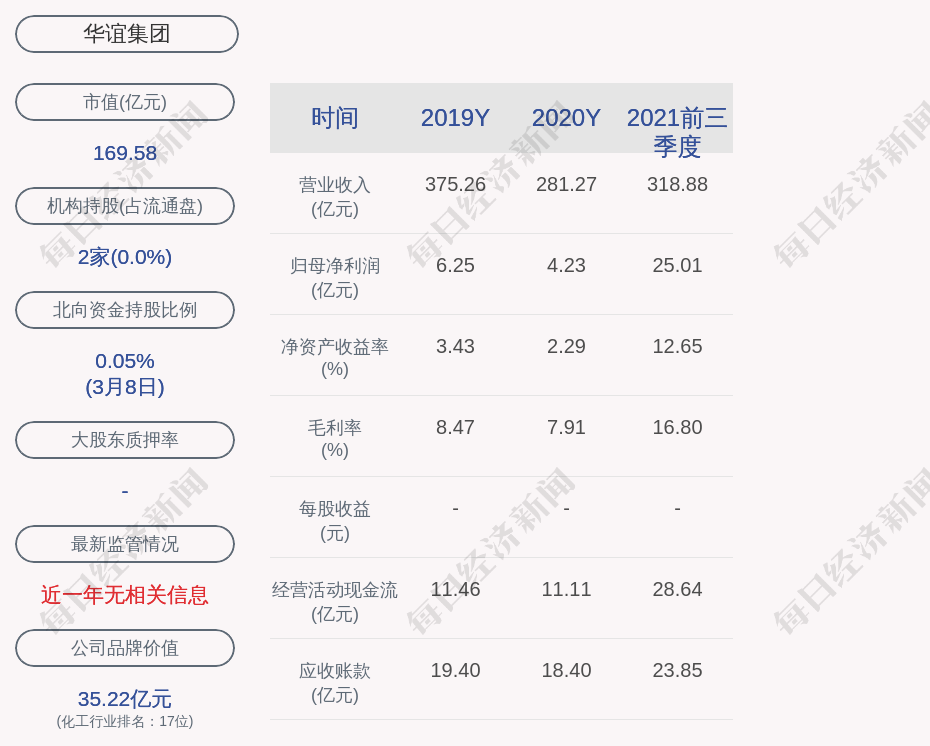Click the 大股东质押率 label pill

[x=125, y=439]
